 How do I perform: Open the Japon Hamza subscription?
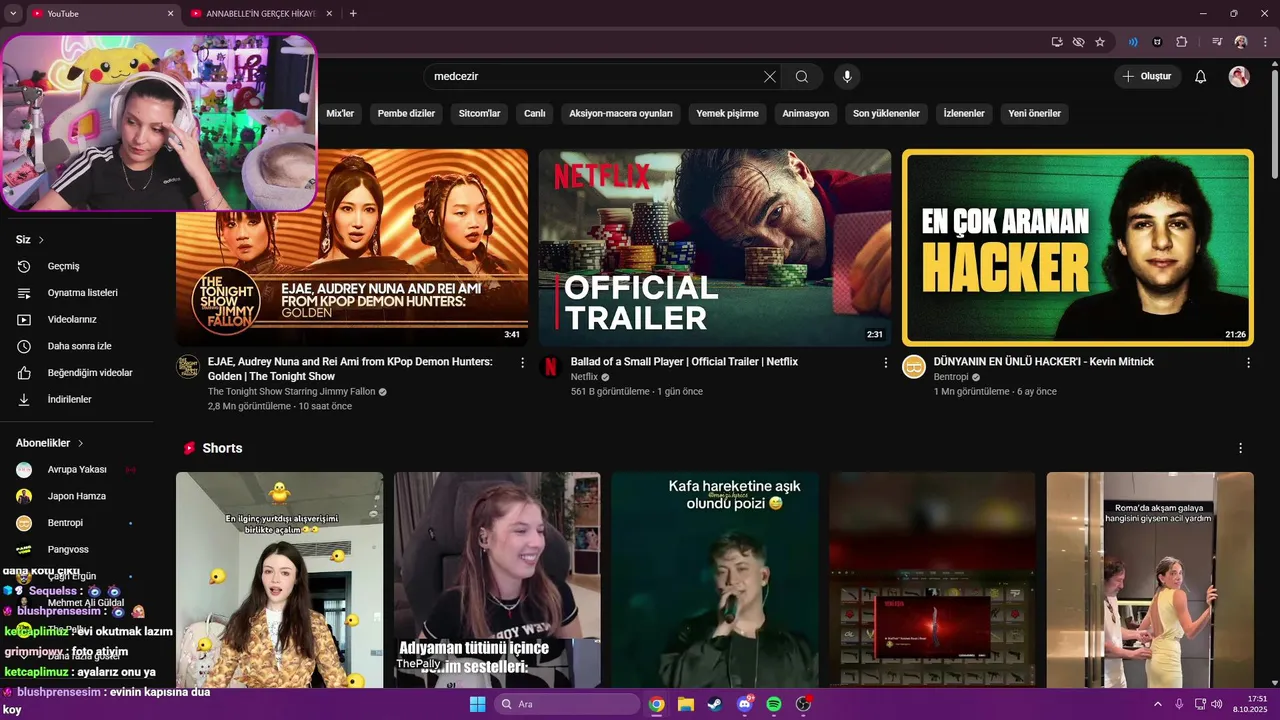tap(78, 496)
